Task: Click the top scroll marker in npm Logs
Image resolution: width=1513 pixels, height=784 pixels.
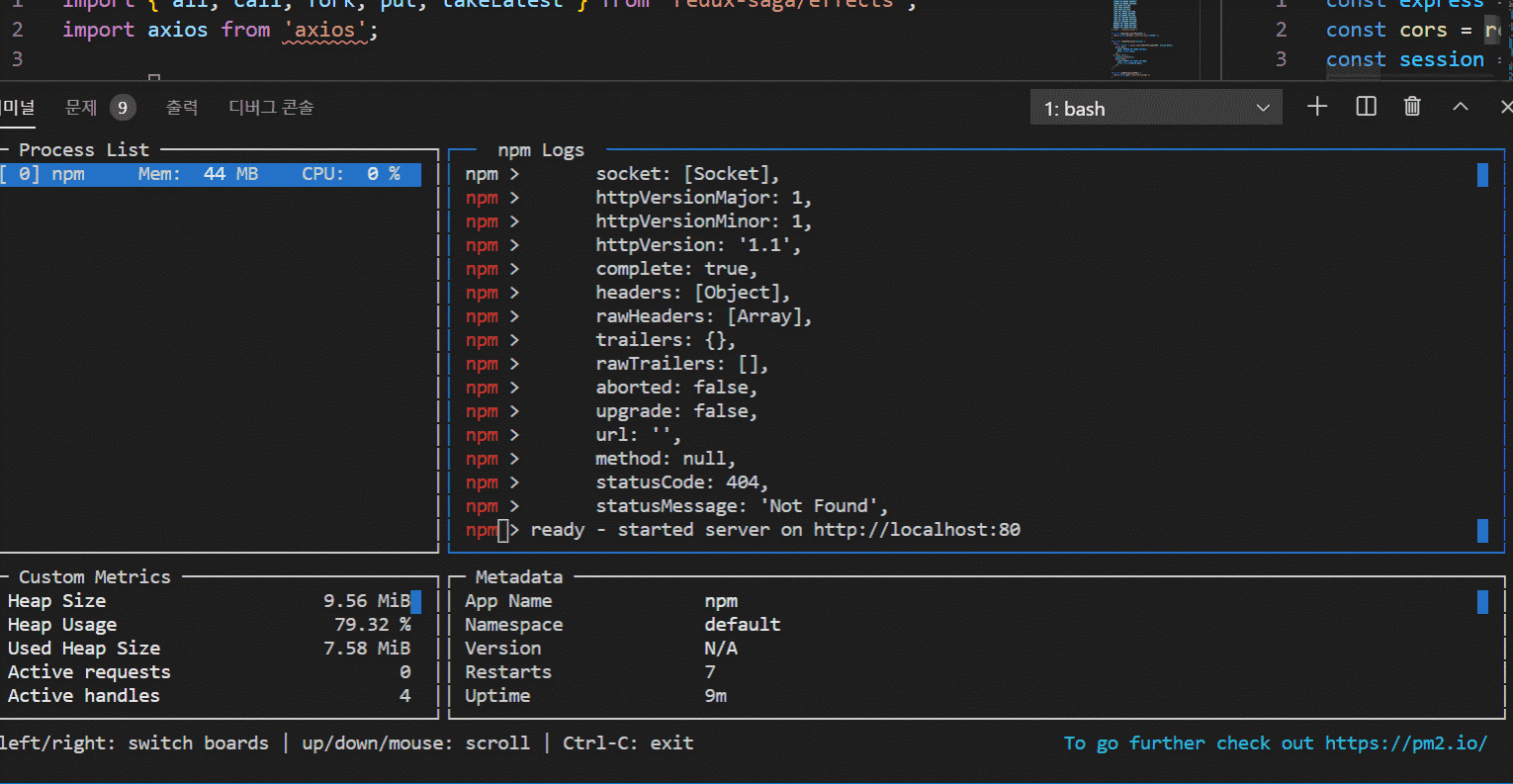Action: [x=1482, y=175]
